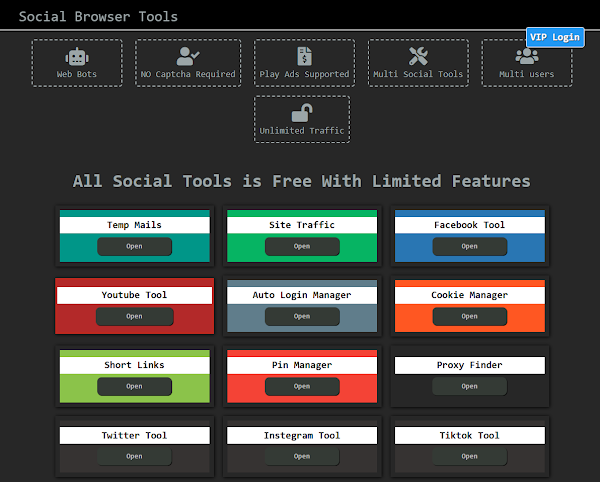
Task: Open the Twitter Tool
Action: (134, 456)
